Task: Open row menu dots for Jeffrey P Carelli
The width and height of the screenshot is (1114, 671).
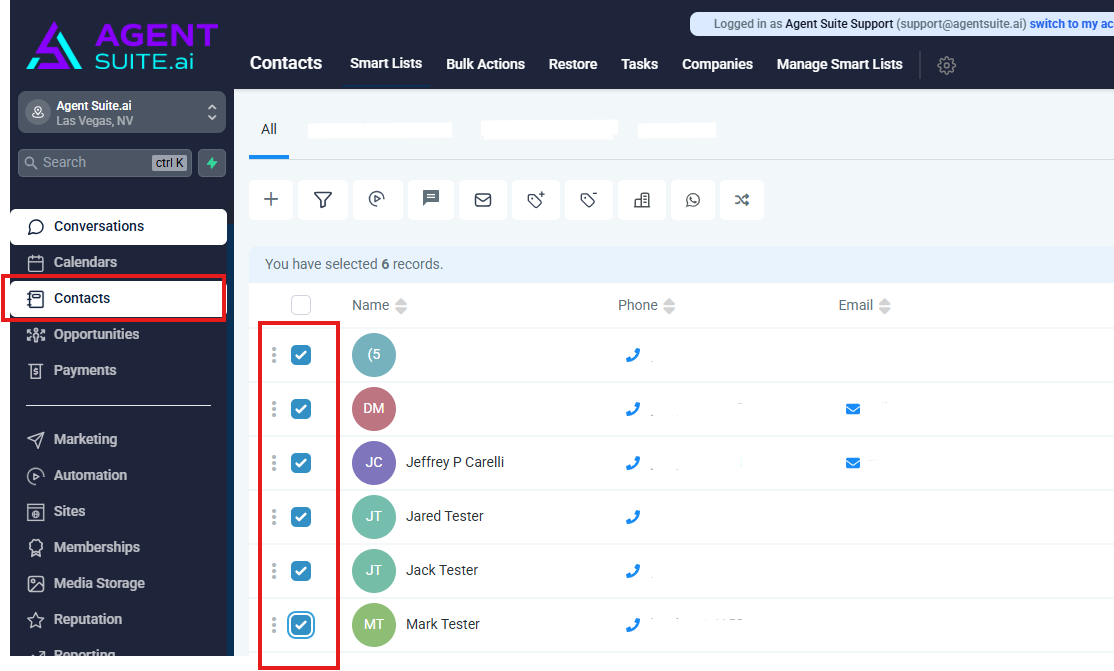Action: [274, 463]
